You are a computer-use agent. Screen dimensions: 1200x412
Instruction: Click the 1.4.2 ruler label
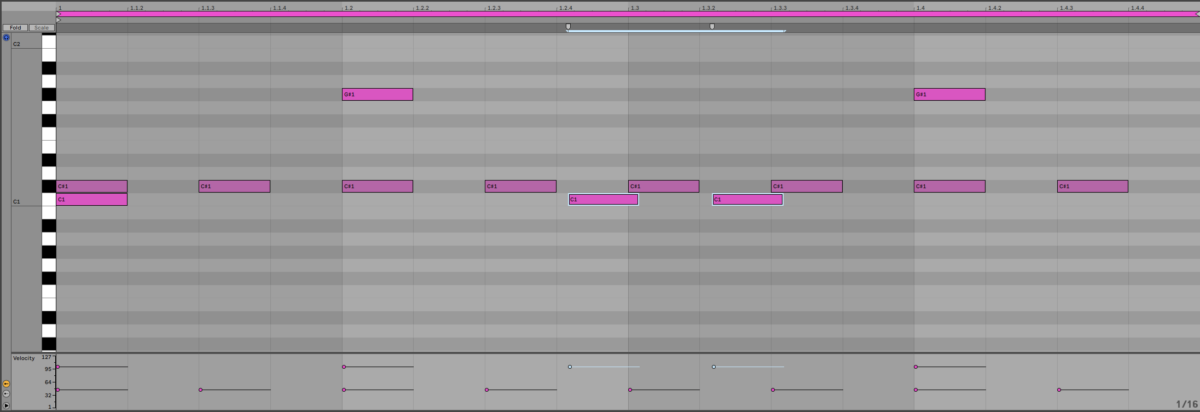click(995, 7)
